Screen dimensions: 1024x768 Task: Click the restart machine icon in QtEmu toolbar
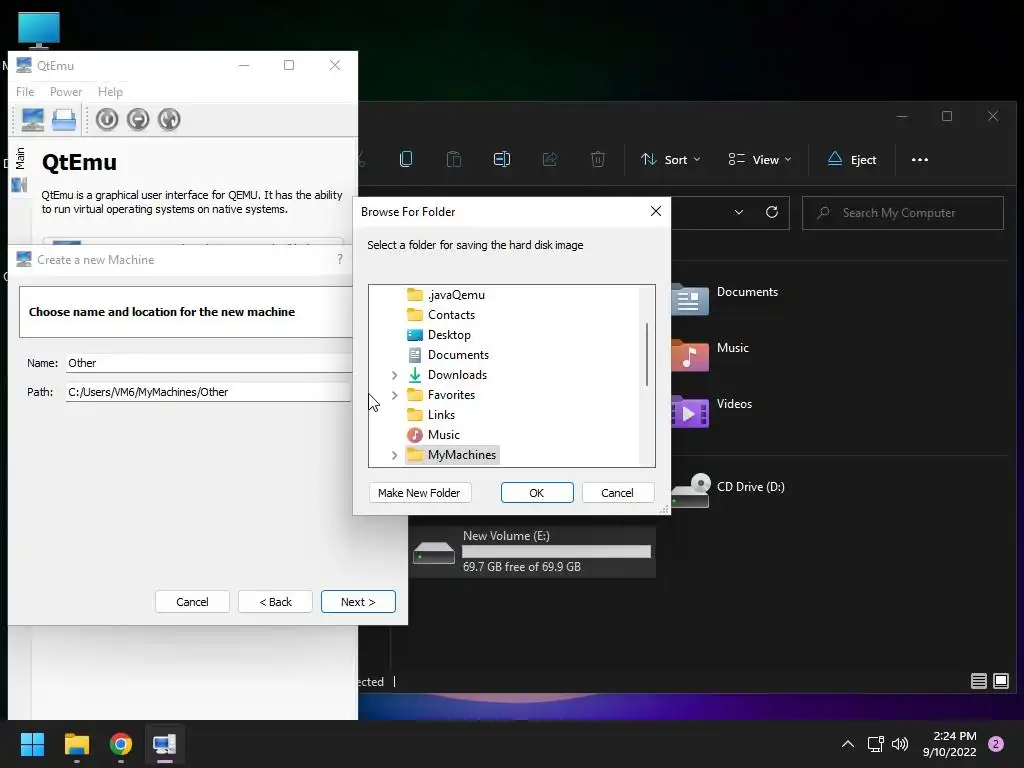(169, 120)
